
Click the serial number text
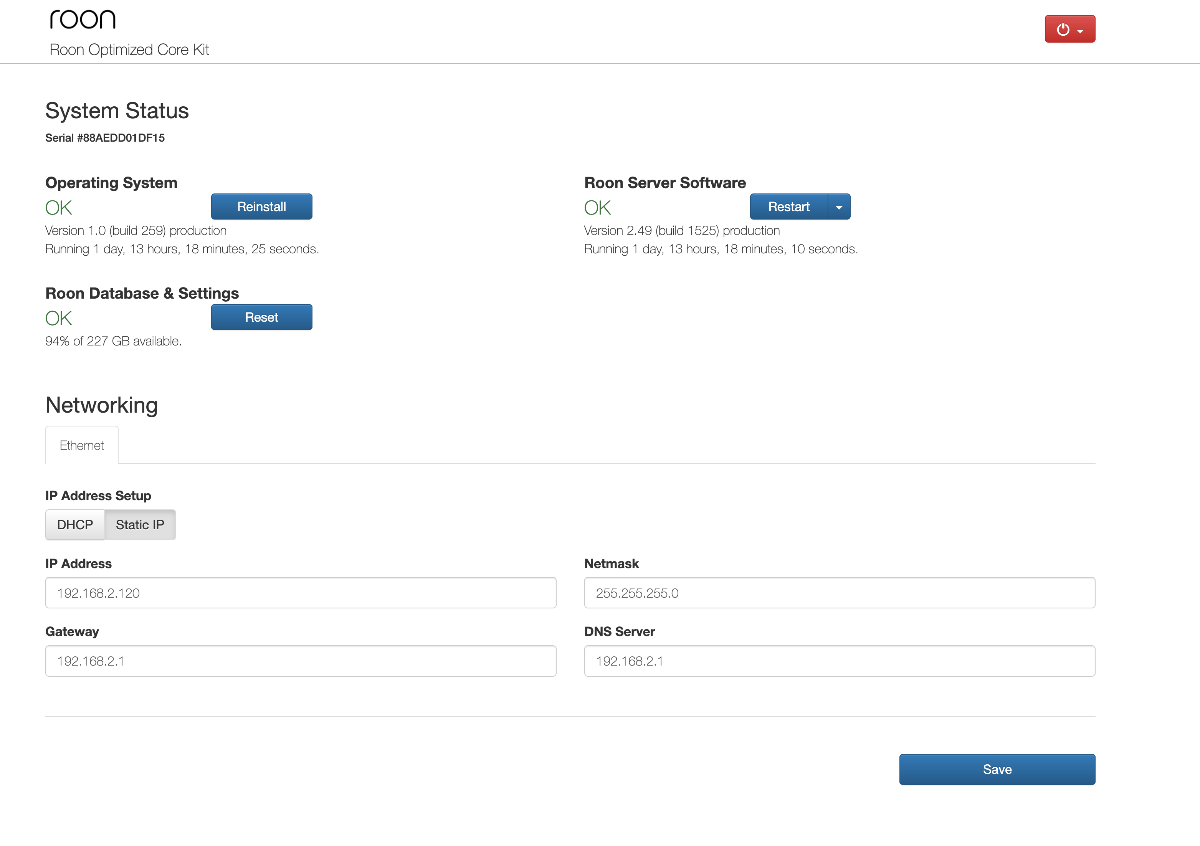[105, 138]
